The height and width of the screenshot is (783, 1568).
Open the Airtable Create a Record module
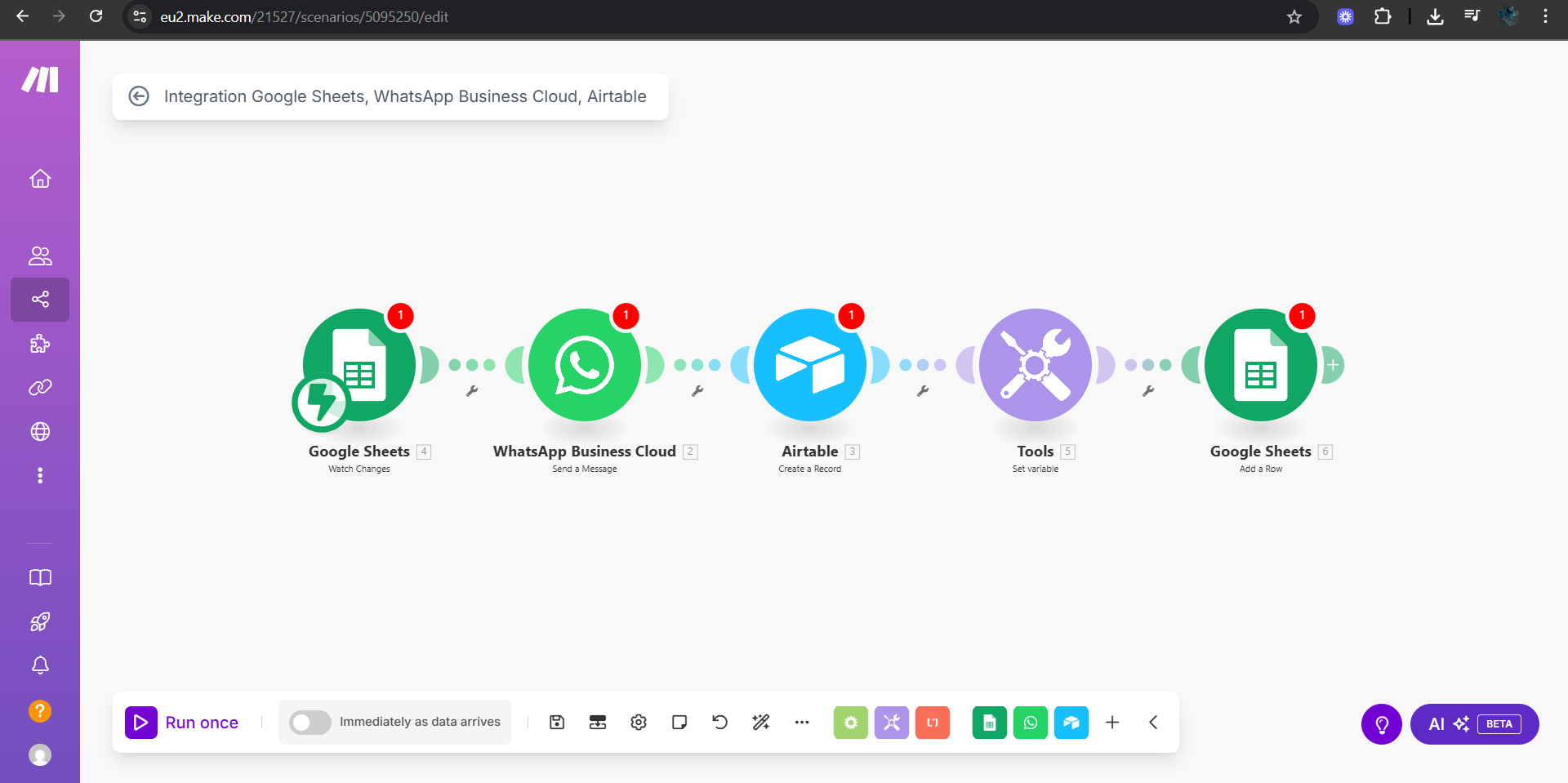coord(810,365)
